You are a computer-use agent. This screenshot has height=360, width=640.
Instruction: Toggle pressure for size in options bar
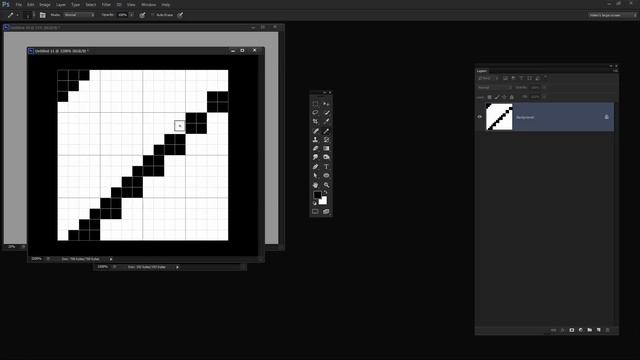180,15
